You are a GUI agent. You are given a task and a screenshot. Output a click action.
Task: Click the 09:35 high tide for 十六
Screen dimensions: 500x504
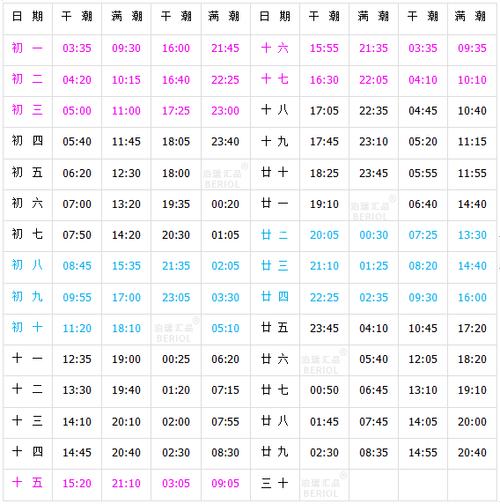[x=472, y=49]
